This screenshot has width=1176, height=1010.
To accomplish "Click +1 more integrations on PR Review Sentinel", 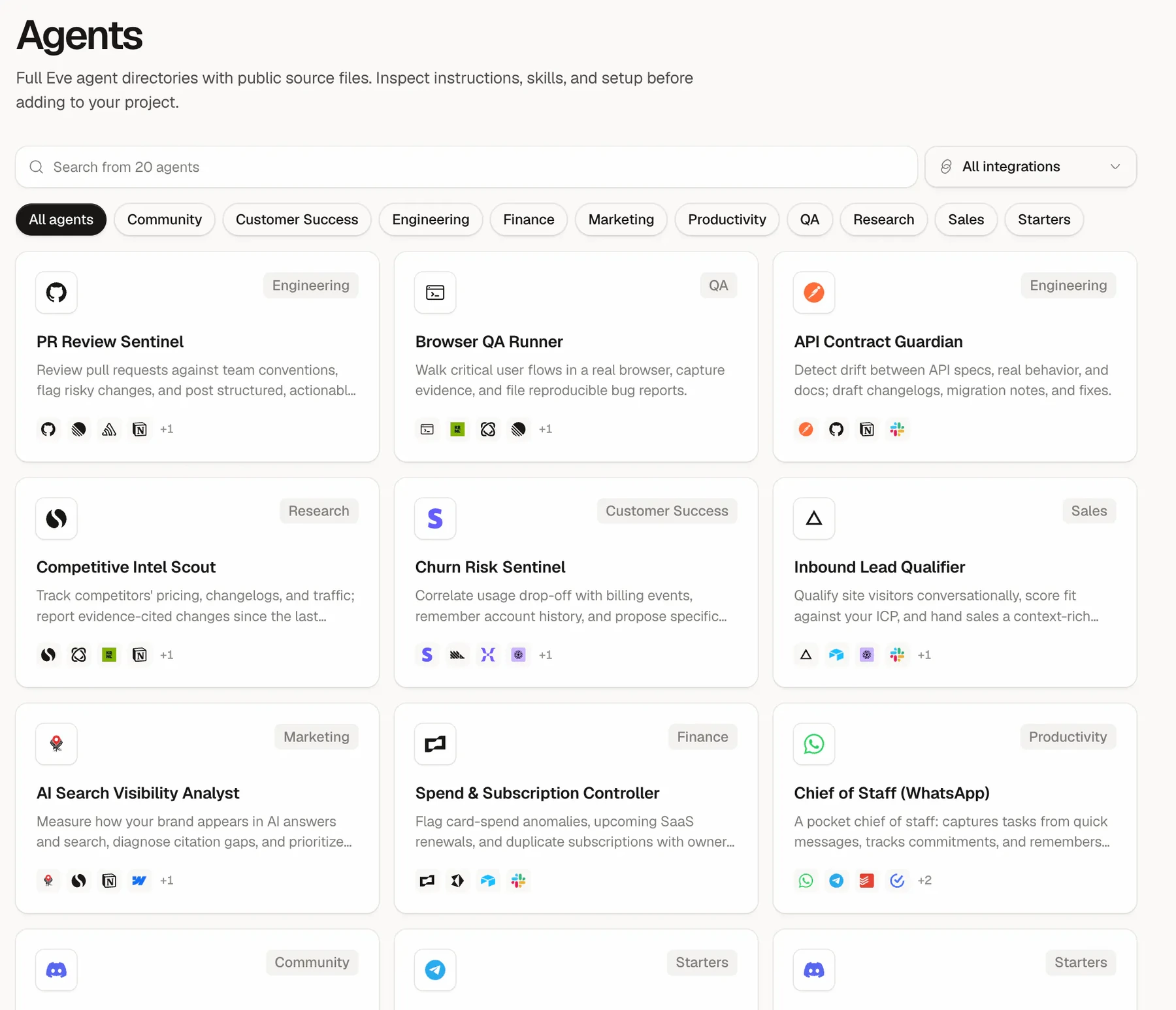I will pos(167,429).
